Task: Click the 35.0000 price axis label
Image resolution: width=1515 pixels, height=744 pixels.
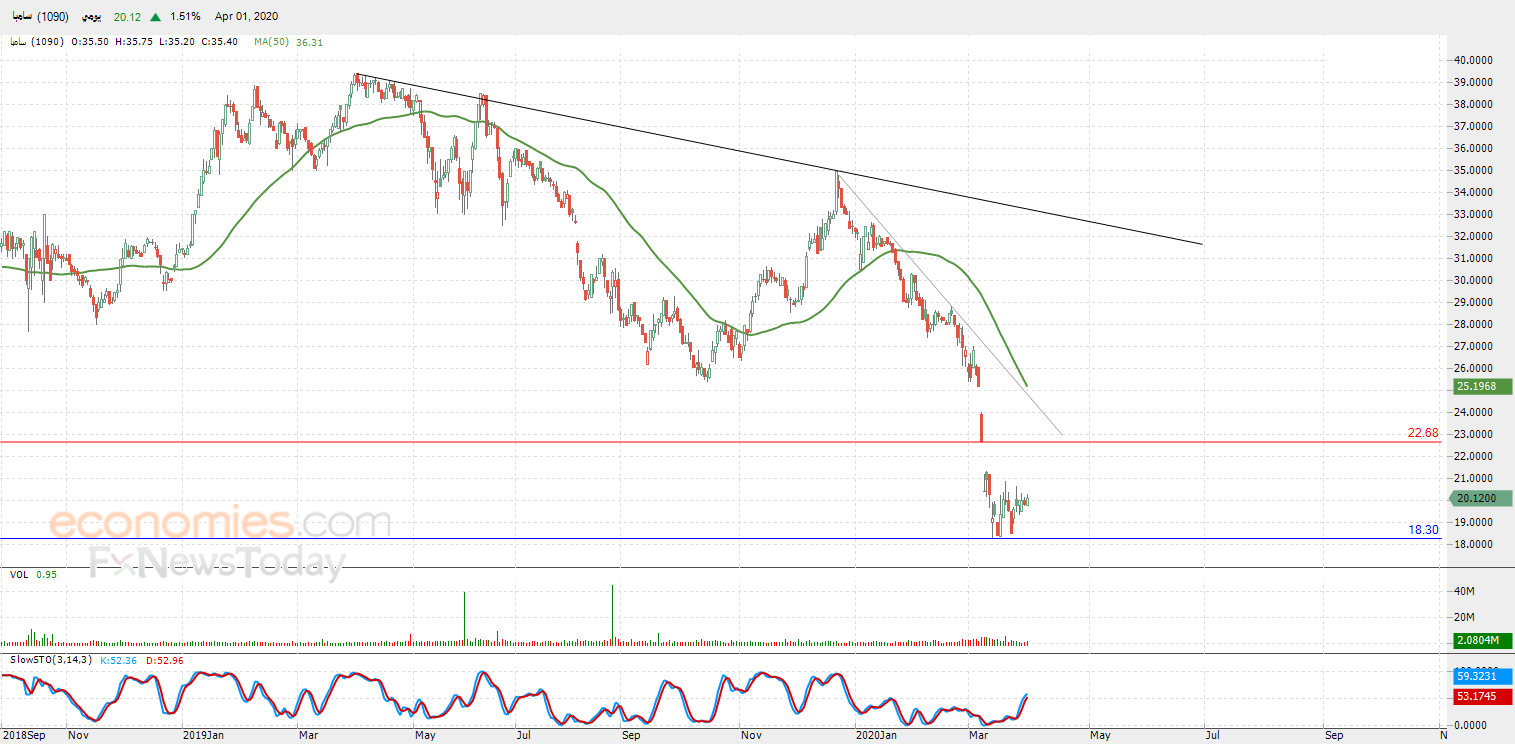Action: point(1473,170)
